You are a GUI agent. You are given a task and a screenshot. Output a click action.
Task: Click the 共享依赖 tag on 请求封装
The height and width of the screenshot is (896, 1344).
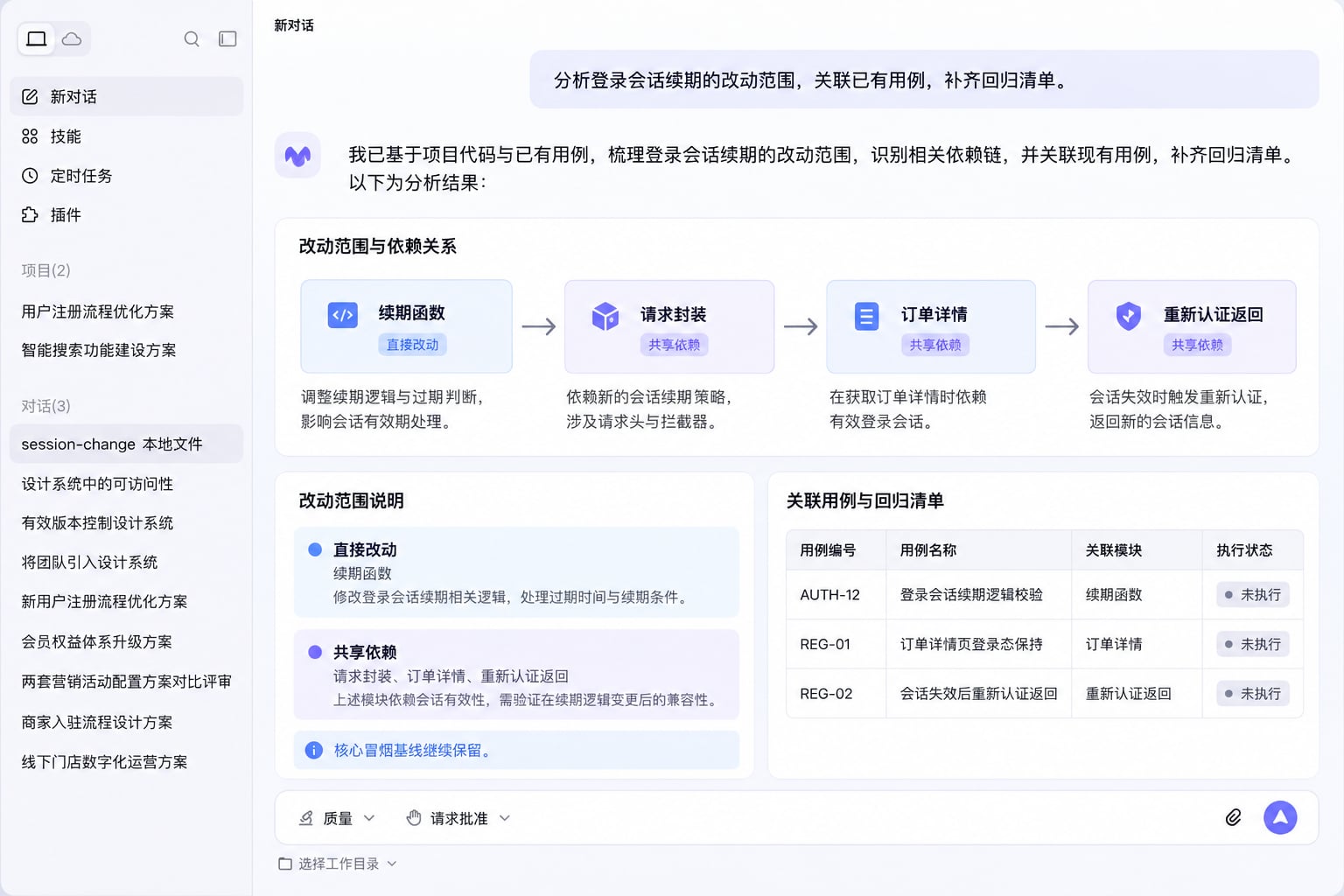[674, 345]
